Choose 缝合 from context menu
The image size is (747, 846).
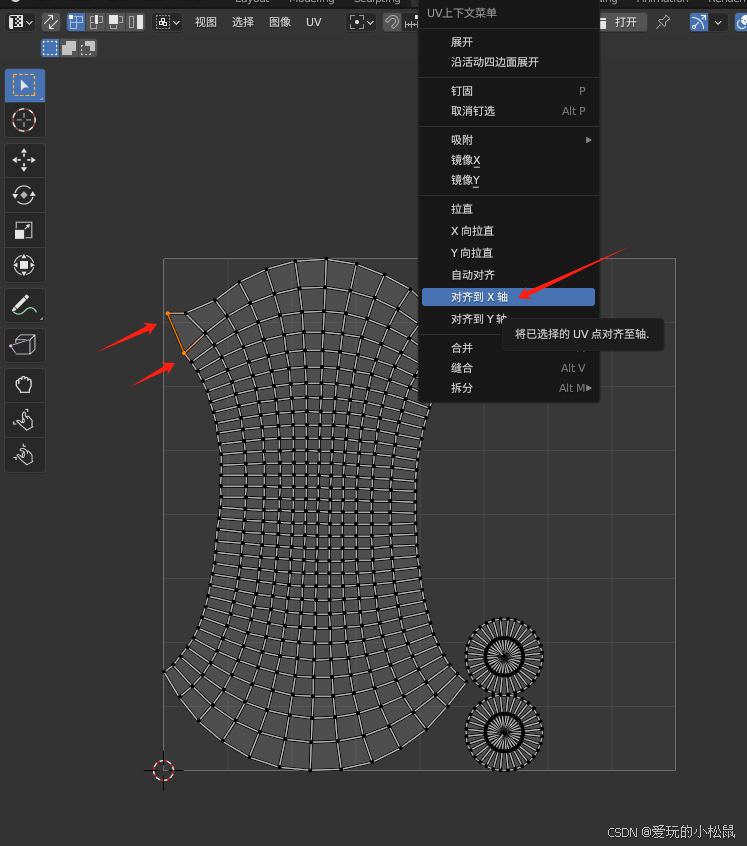click(x=508, y=368)
